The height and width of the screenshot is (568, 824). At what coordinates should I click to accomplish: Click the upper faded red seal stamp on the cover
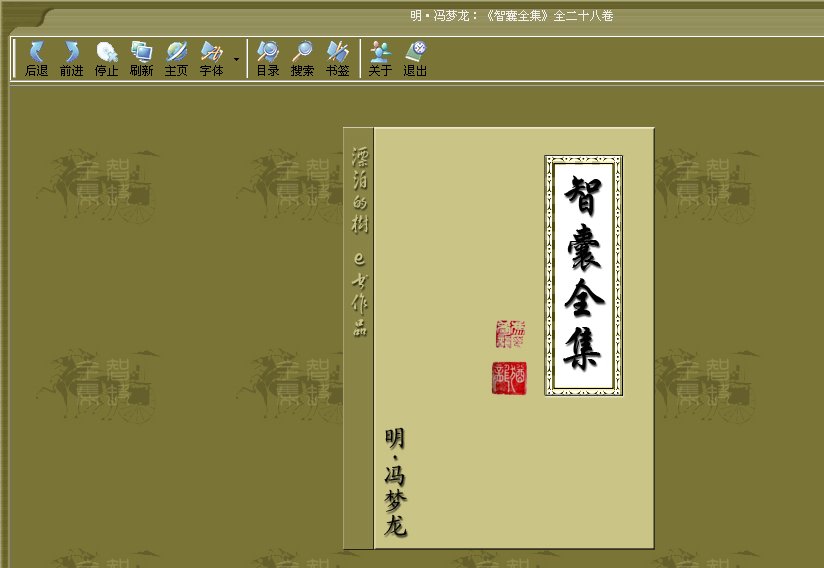[x=510, y=334]
